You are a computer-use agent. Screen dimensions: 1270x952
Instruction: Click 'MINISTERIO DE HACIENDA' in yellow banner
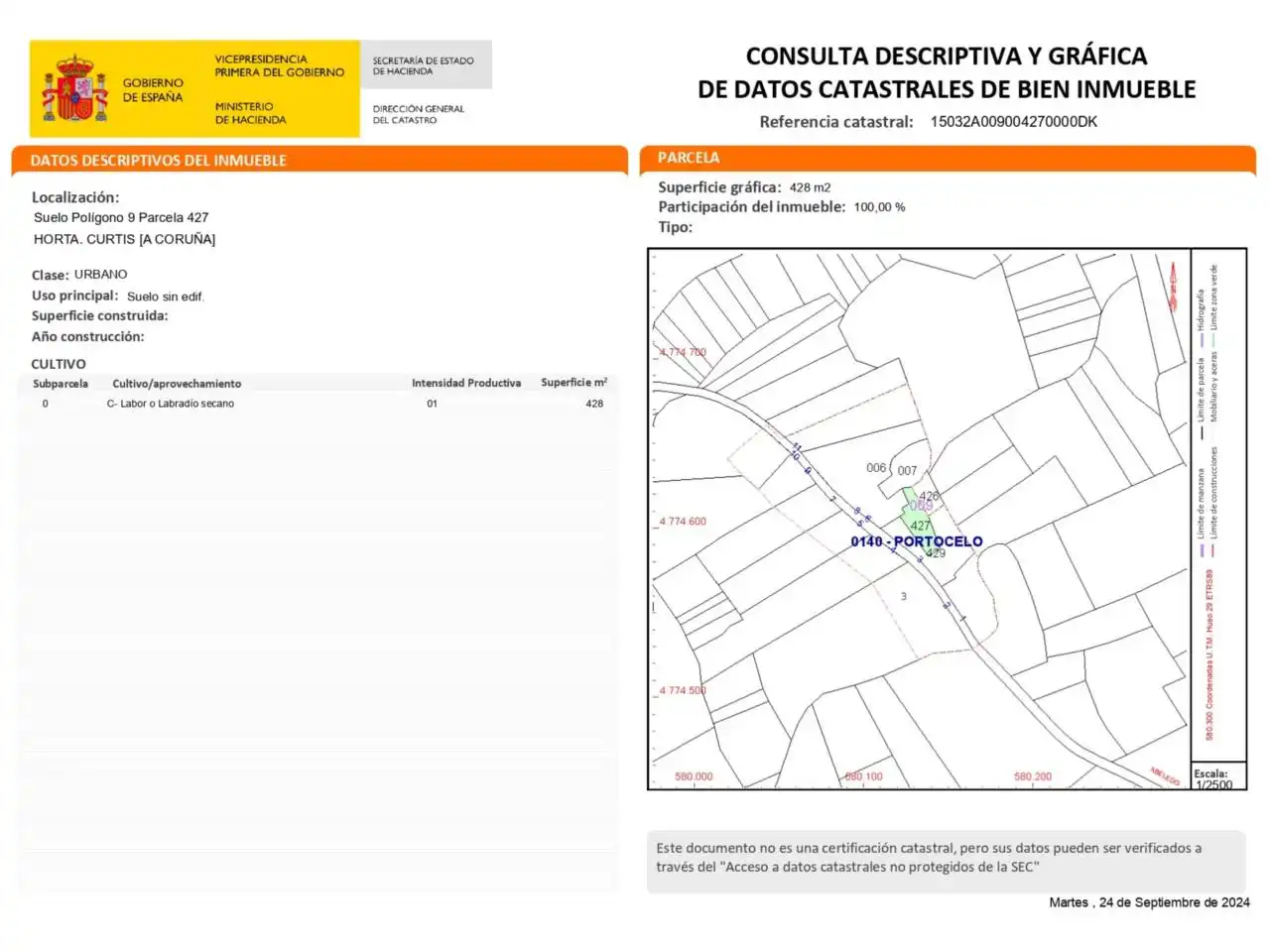coord(250,113)
